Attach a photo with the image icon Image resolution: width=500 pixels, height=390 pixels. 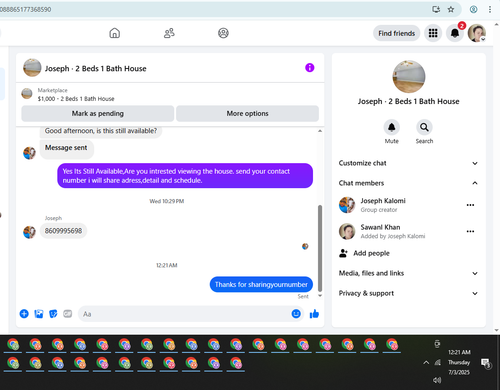[39, 314]
